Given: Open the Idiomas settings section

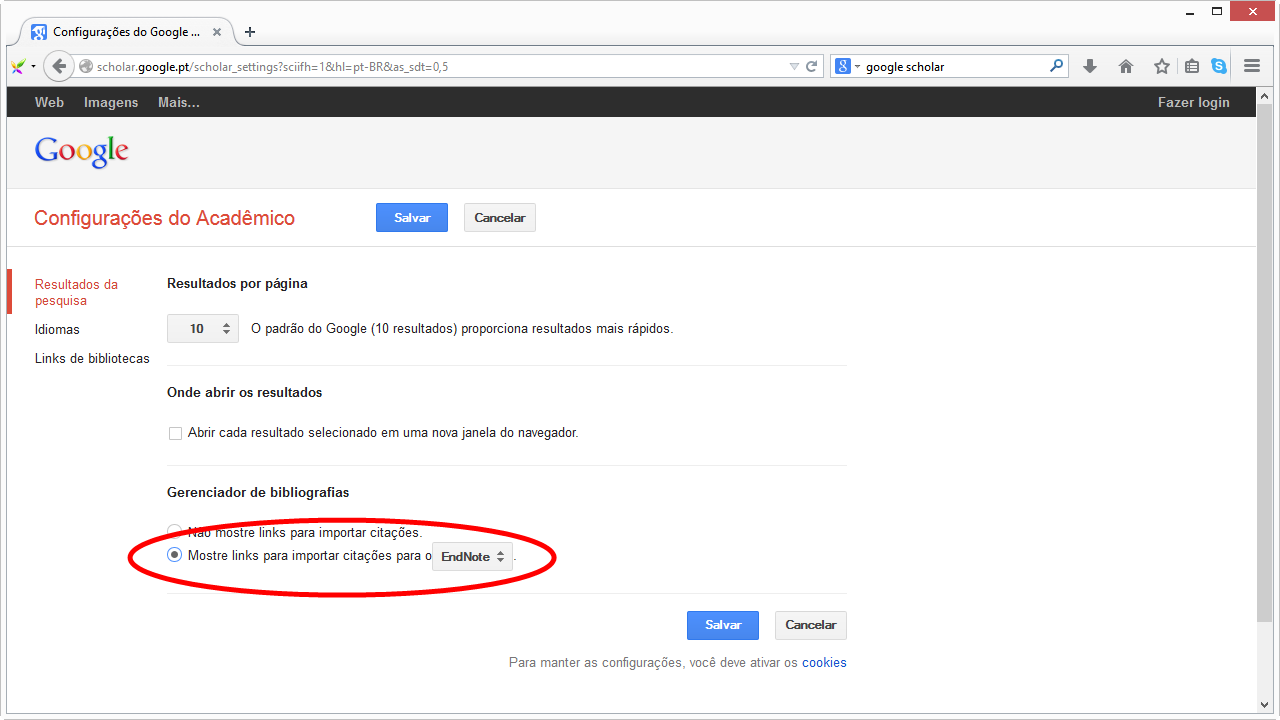Looking at the screenshot, I should tap(57, 329).
